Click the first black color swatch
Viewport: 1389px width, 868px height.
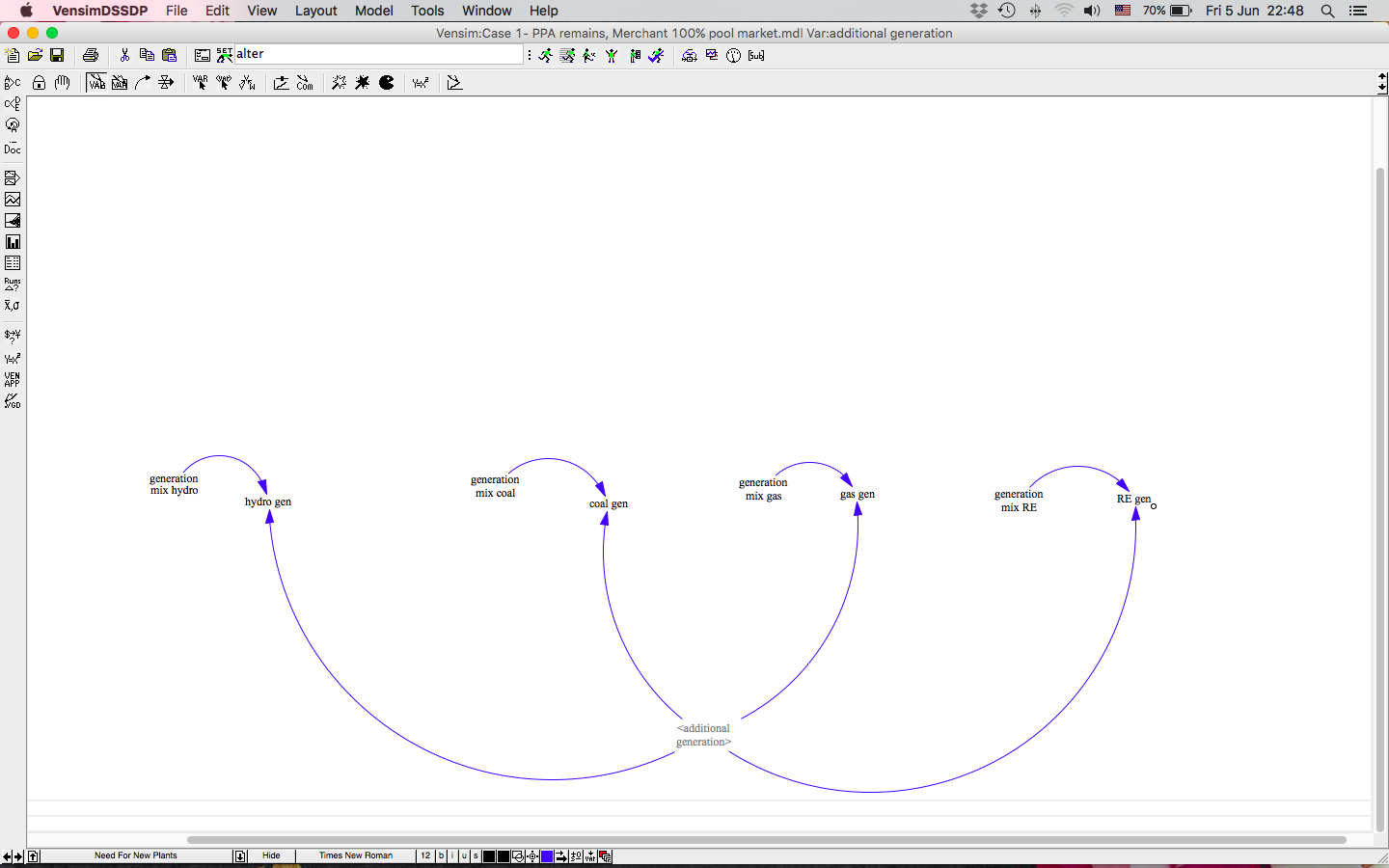tap(489, 856)
